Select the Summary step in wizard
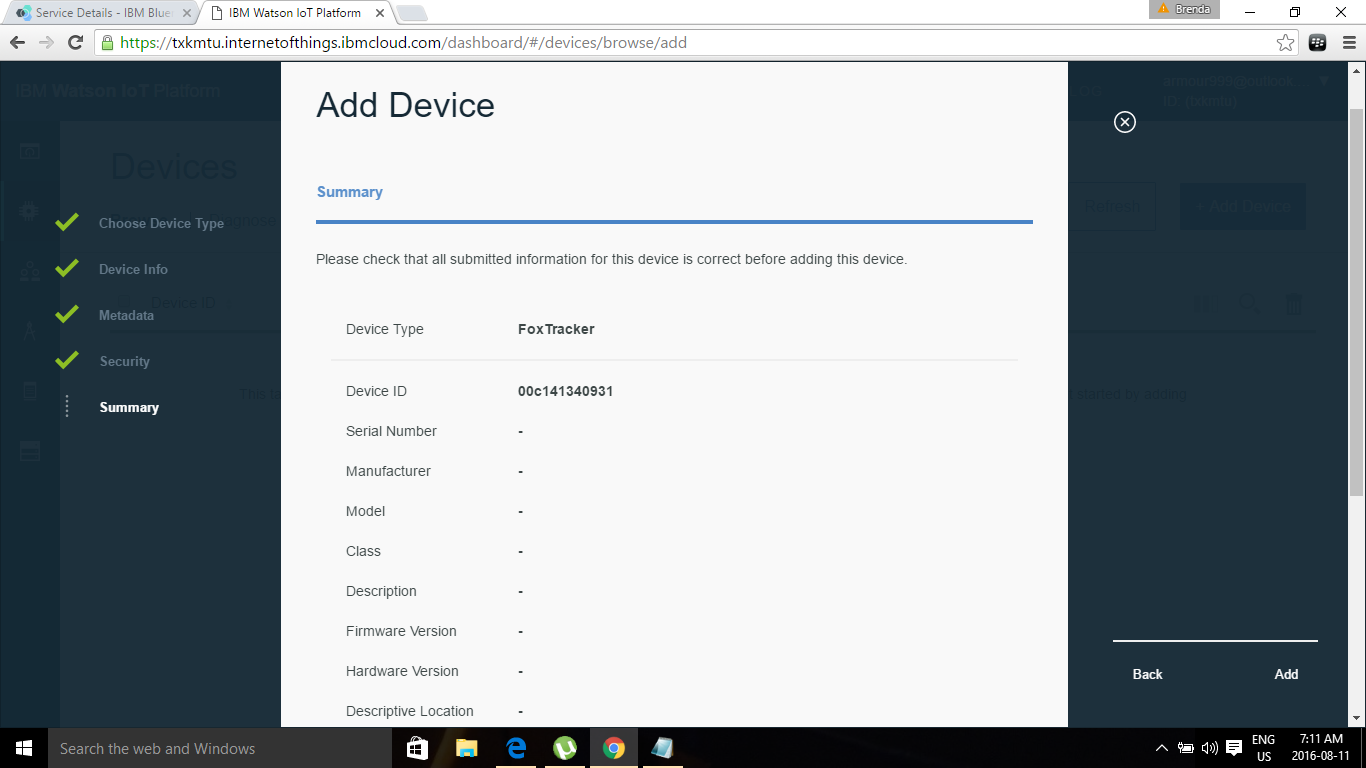This screenshot has height=768, width=1366. pos(129,407)
